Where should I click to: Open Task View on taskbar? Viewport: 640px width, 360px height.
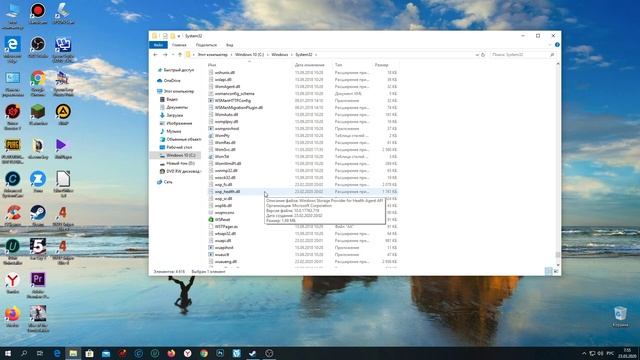pos(40,353)
